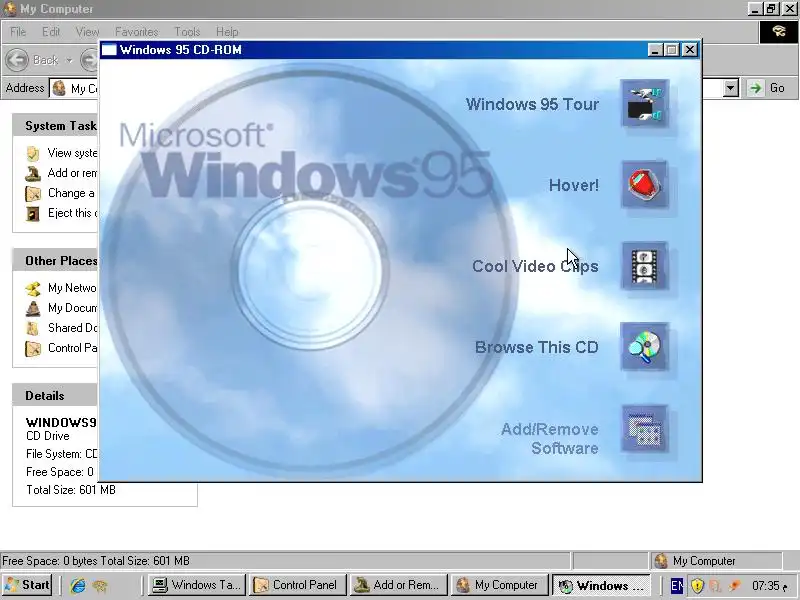This screenshot has height=600, width=800.
Task: Click the orange tray icon beside the clock
Action: pos(735,586)
